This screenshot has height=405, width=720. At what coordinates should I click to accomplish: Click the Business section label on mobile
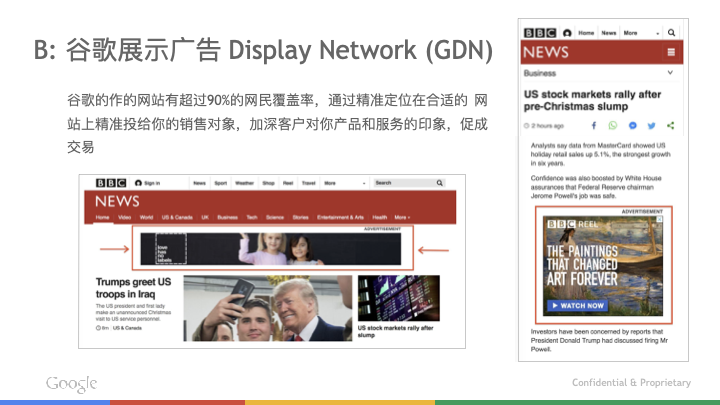point(540,73)
